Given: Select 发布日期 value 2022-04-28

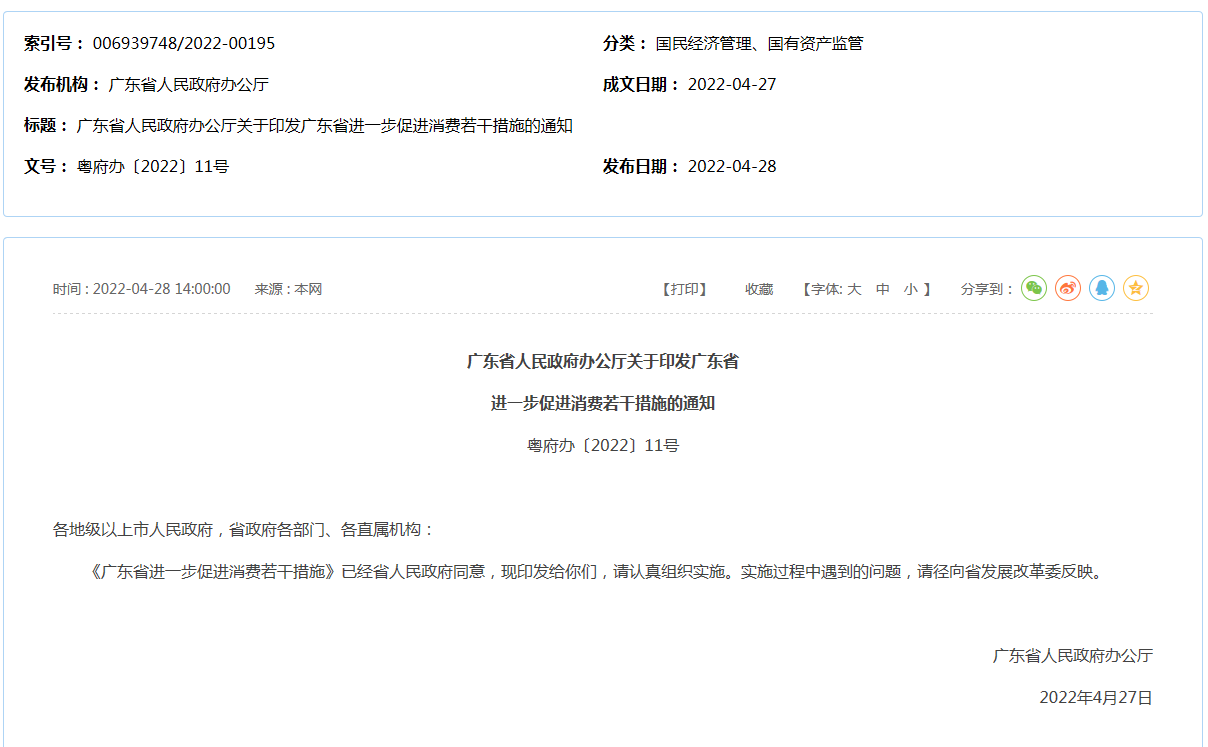Looking at the screenshot, I should 732,166.
